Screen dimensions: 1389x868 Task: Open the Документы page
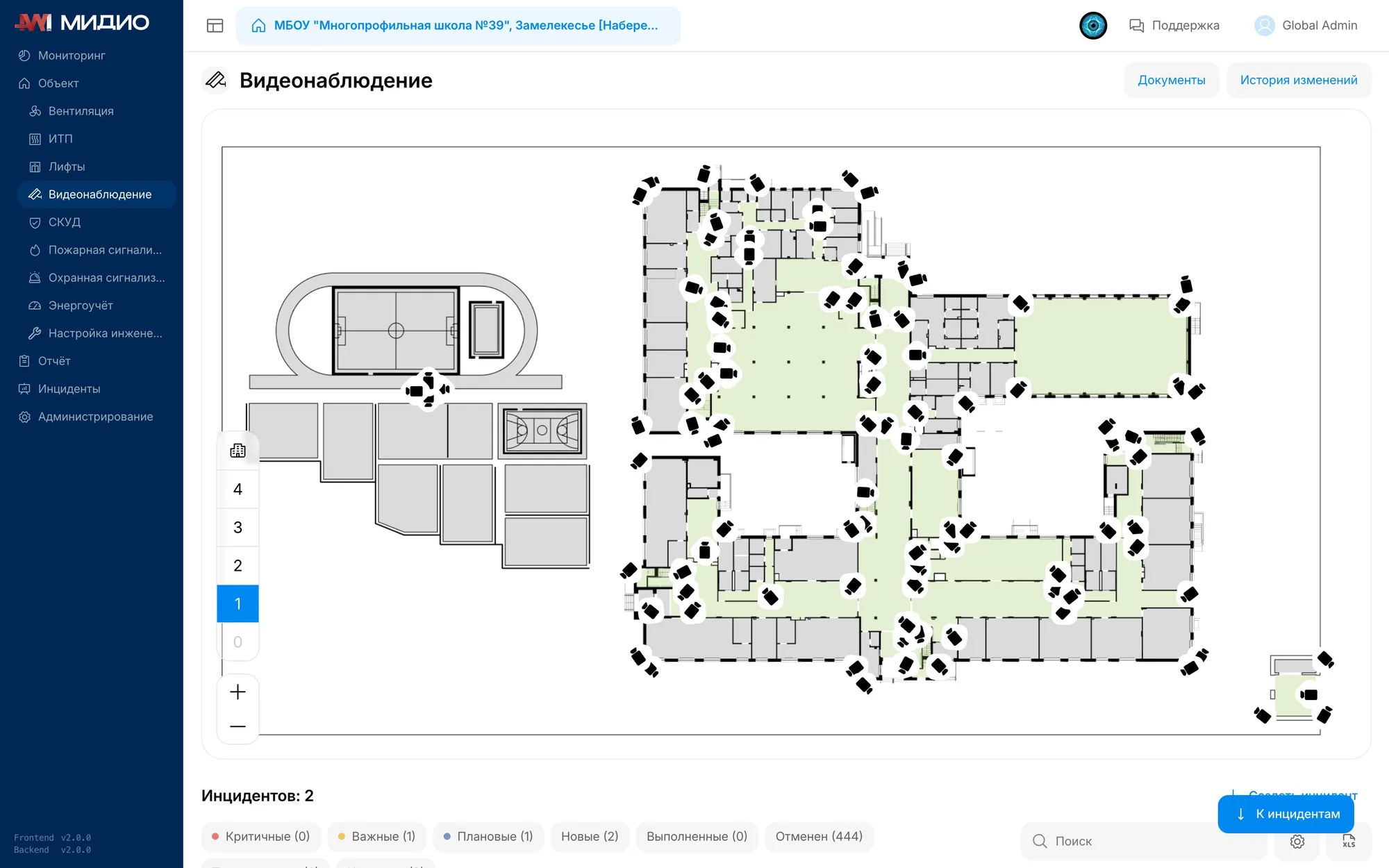click(x=1171, y=81)
